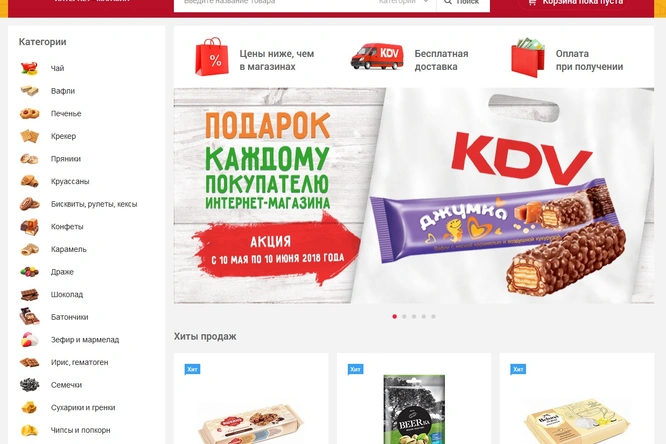Open the BEERka pistachios product thumbnail
Screen dimensions: 666x444
coord(414,409)
